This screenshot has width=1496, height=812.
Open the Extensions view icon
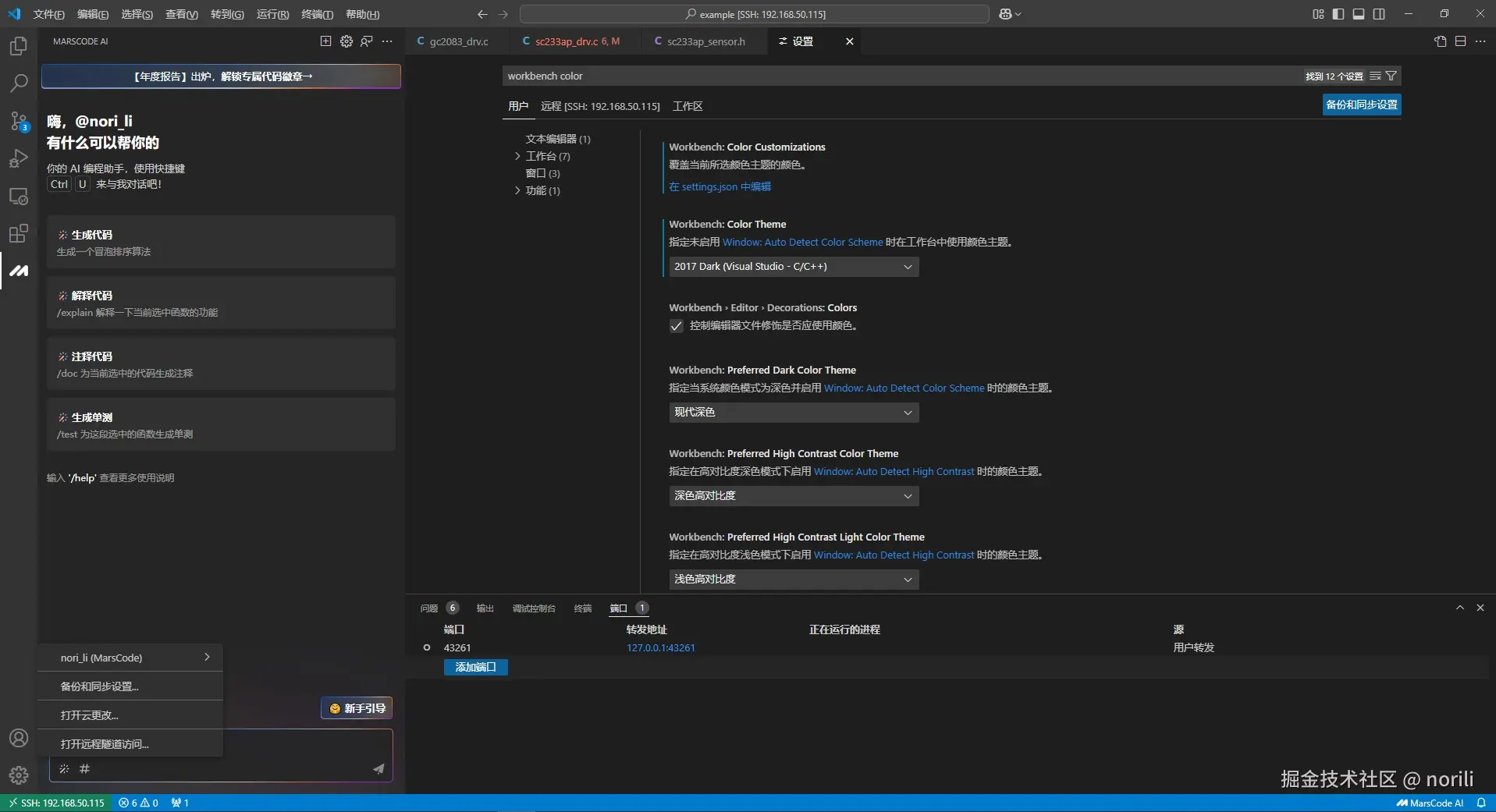tap(19, 233)
